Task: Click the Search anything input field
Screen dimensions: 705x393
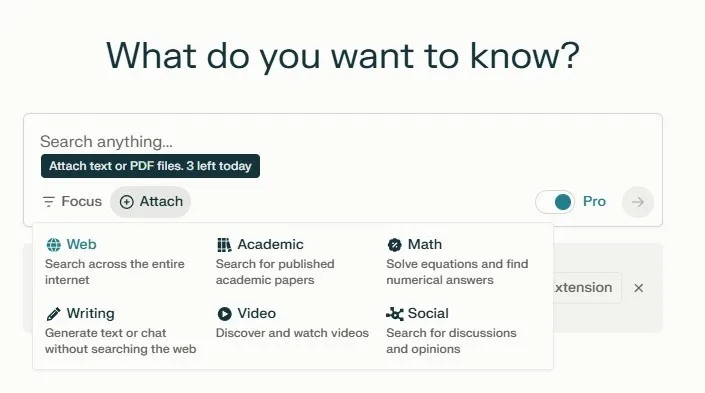Action: point(342,142)
